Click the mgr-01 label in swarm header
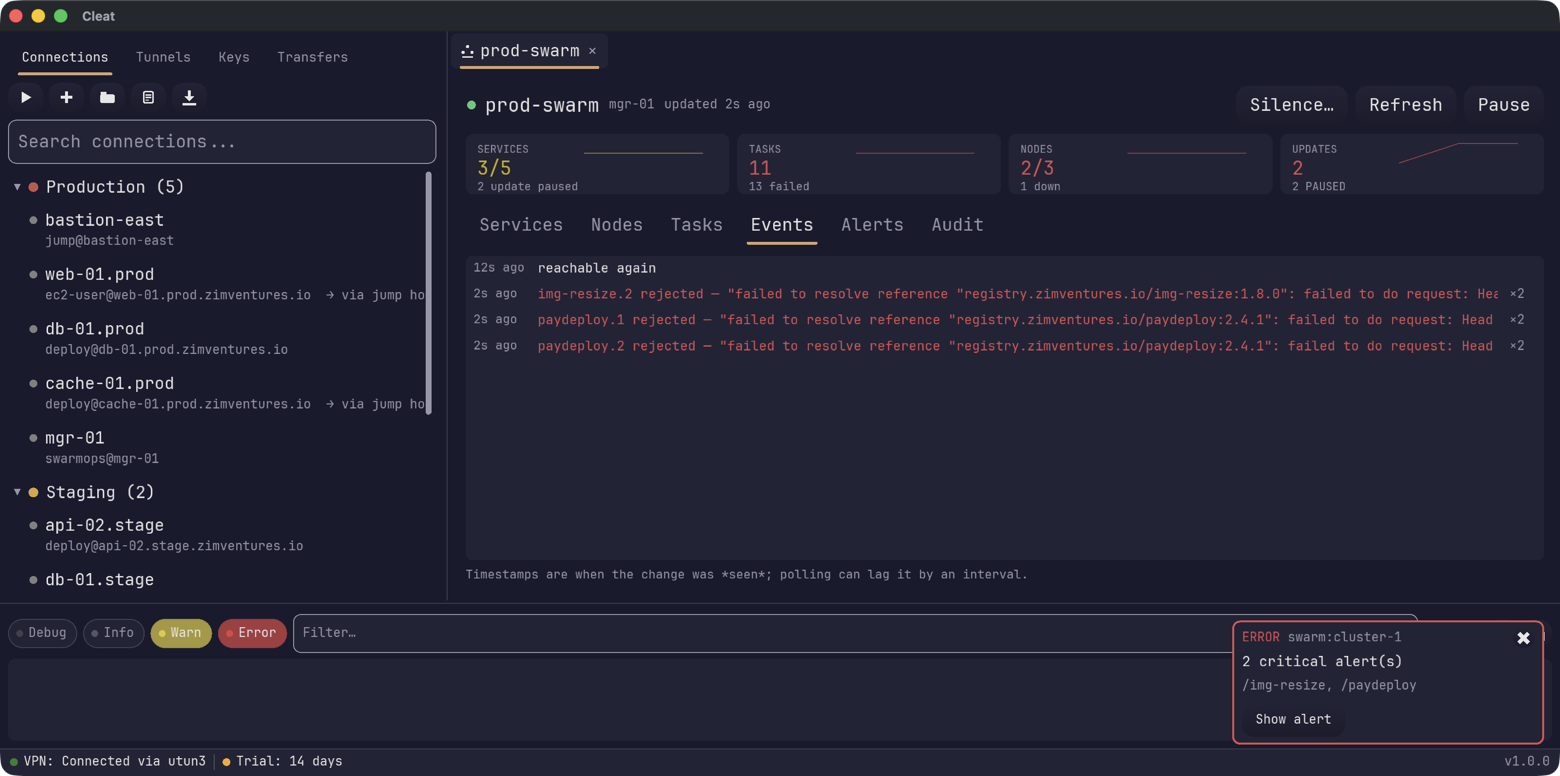 632,104
